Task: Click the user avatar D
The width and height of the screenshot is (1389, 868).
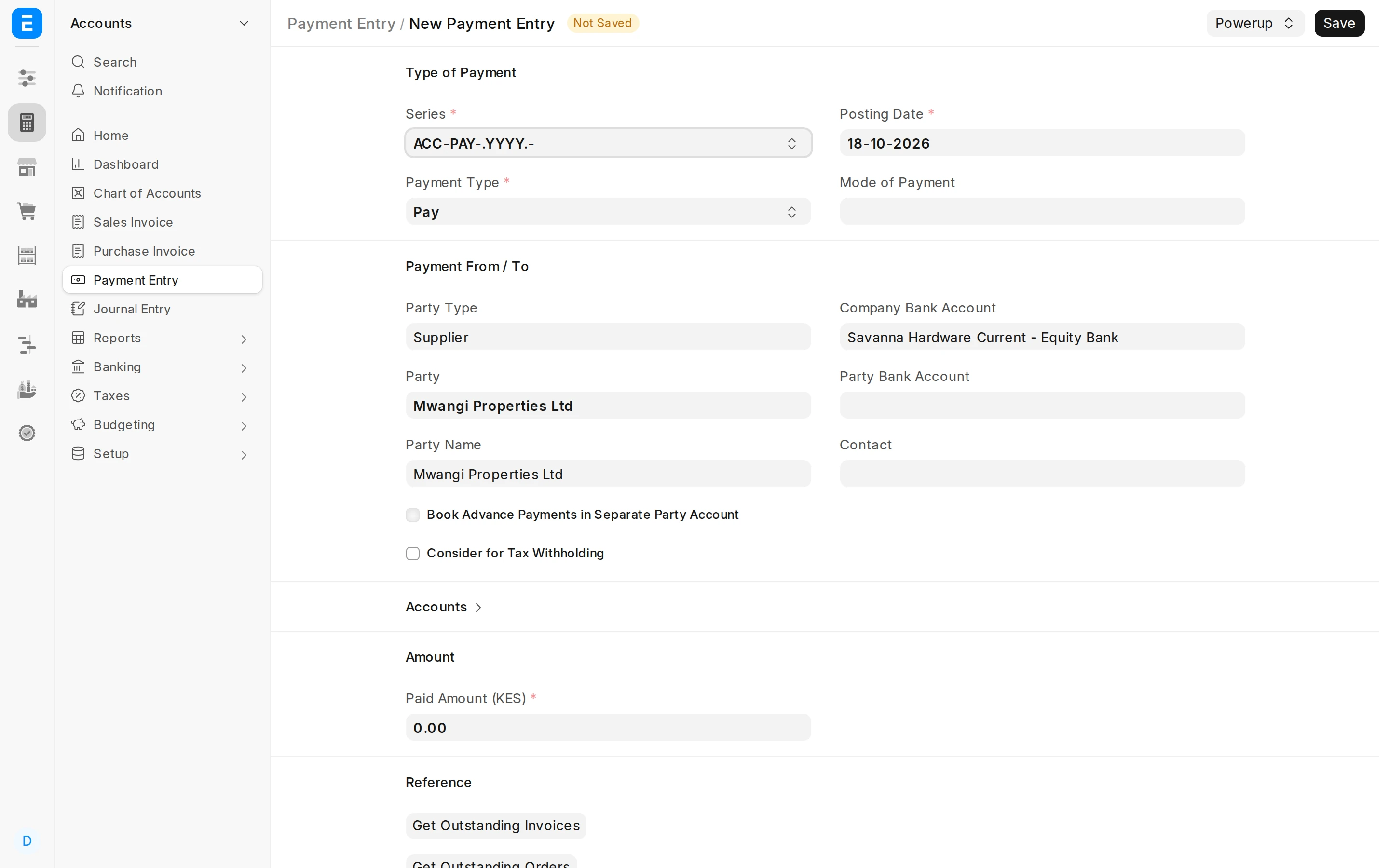Action: coord(27,841)
